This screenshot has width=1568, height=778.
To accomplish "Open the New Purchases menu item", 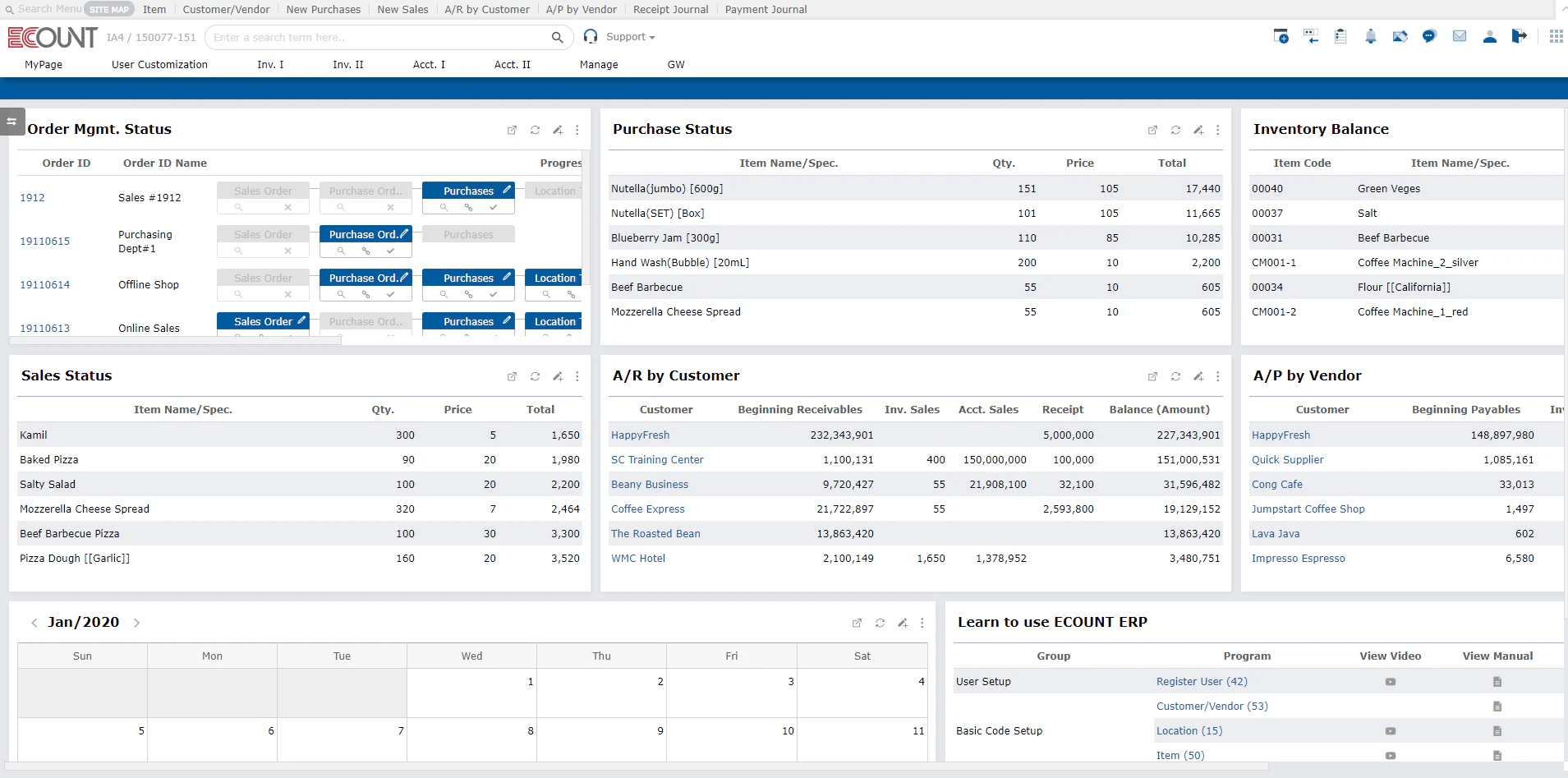I will [x=324, y=9].
